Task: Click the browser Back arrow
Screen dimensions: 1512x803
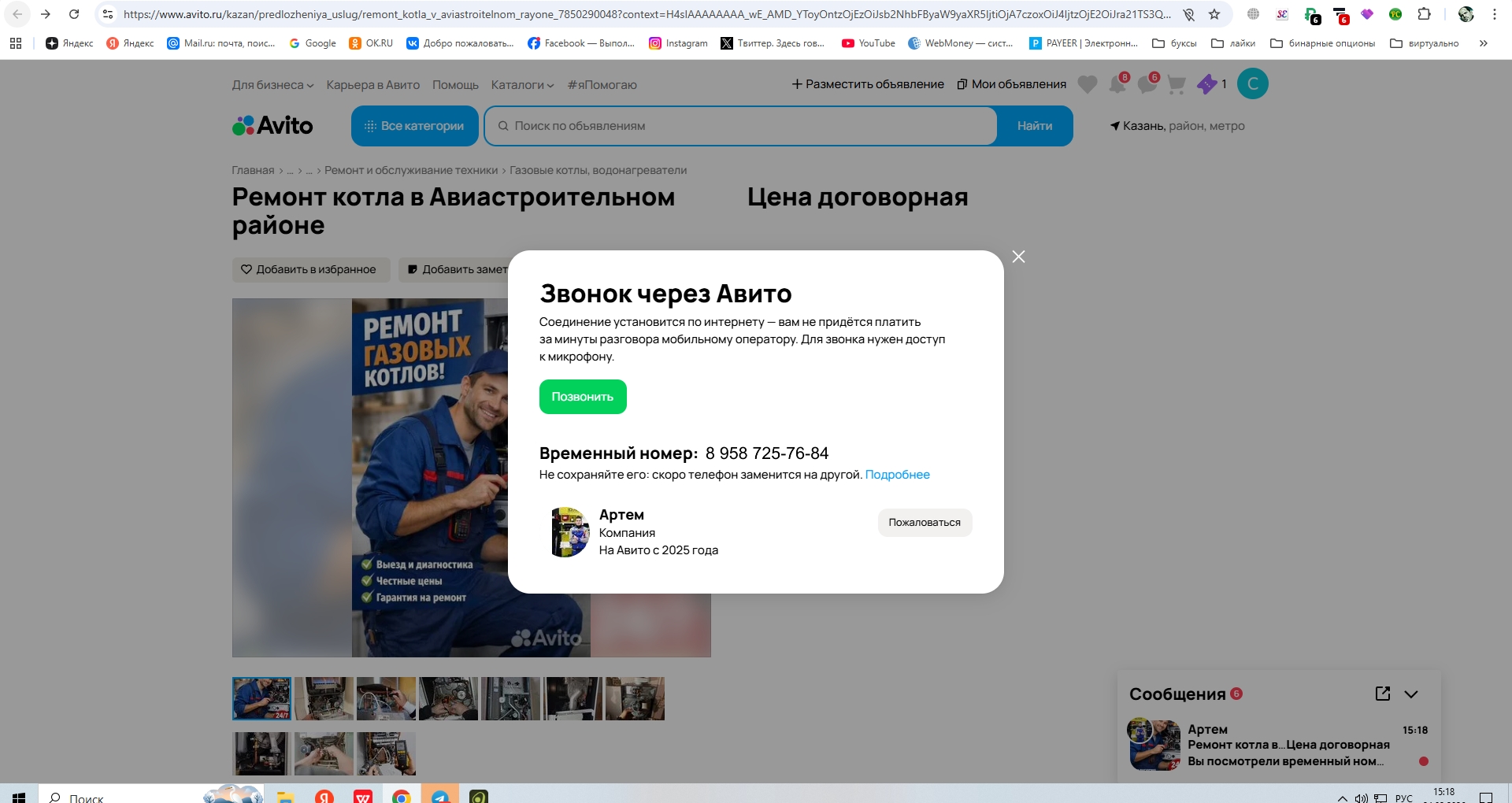Action: pos(17,14)
